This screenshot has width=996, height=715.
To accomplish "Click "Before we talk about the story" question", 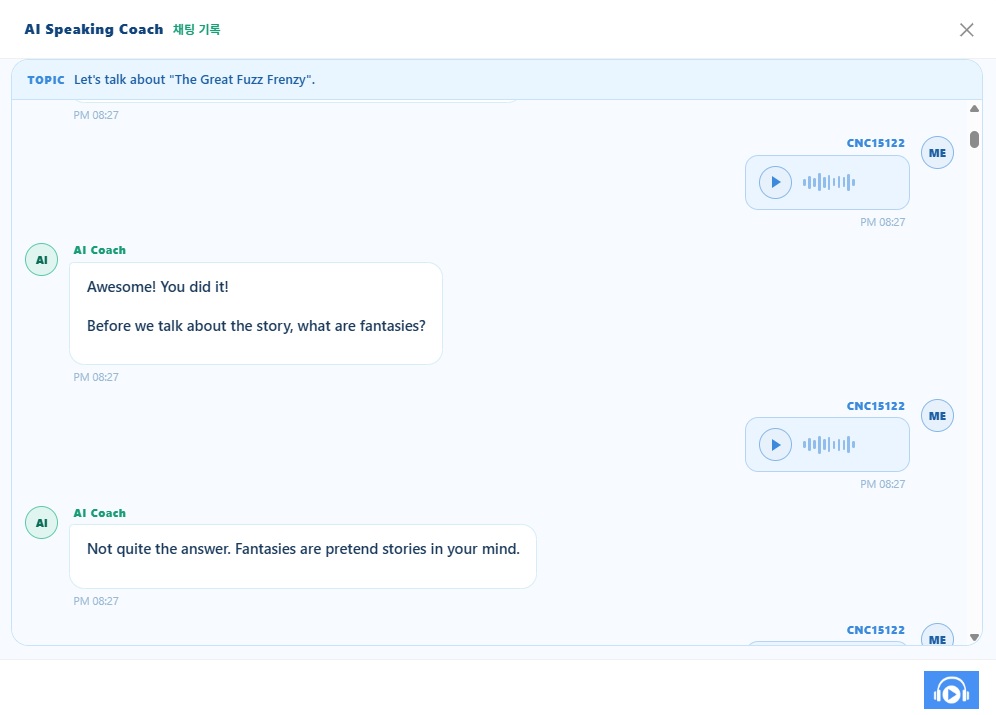I will [x=256, y=326].
